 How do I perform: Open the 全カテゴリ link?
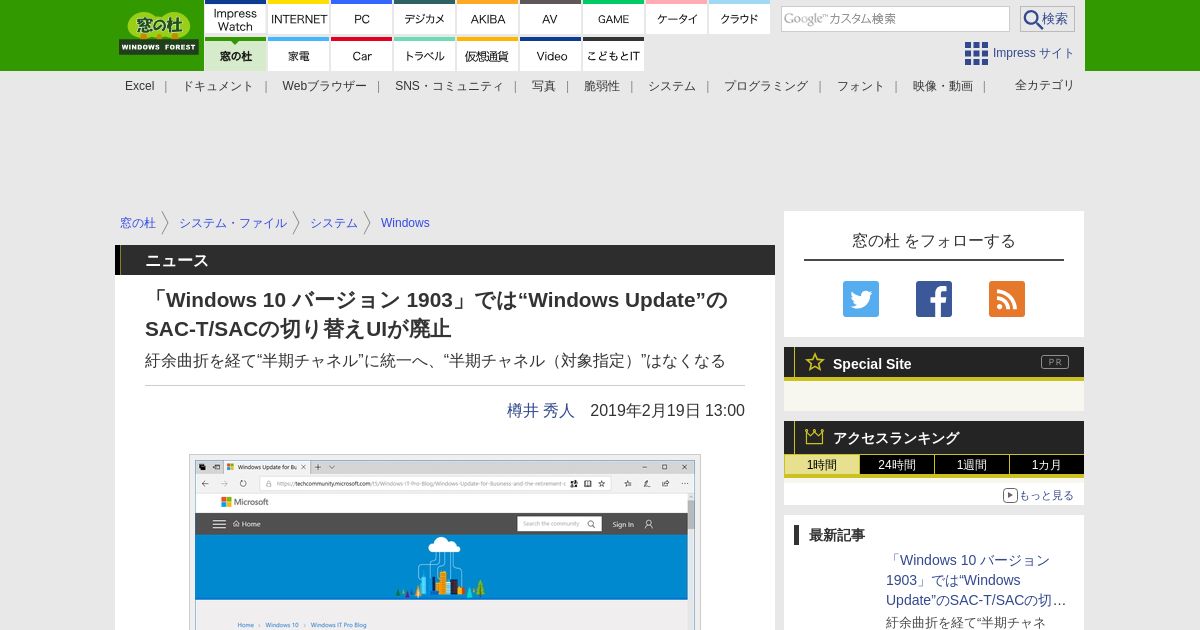[x=1045, y=85]
